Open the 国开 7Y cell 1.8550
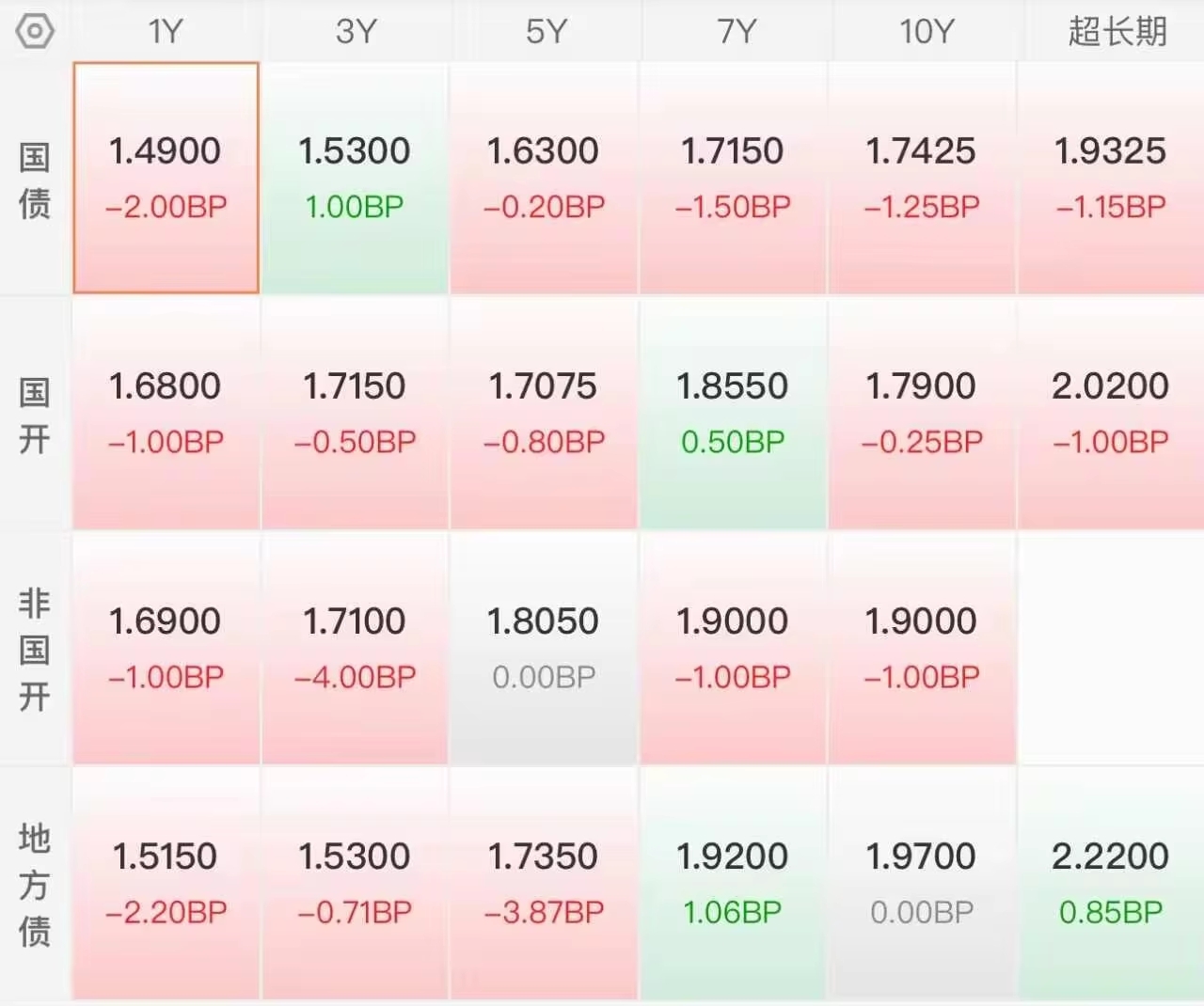Screen dimensions: 1204x1006 (733, 413)
